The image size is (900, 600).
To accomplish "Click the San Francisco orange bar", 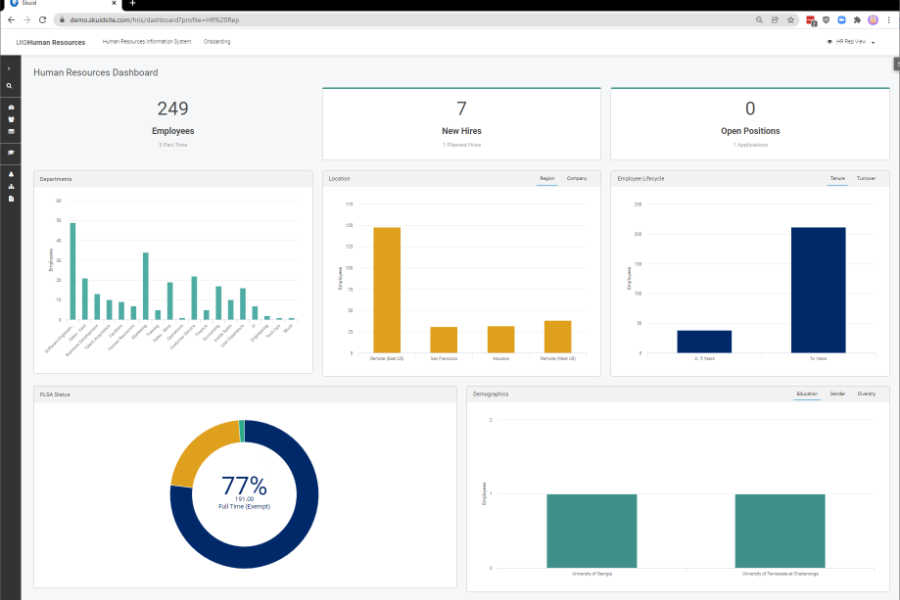I will (444, 340).
